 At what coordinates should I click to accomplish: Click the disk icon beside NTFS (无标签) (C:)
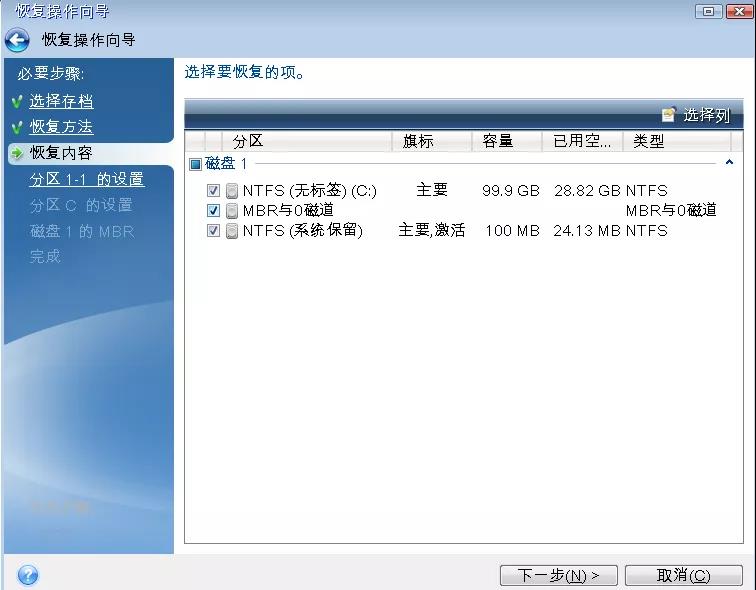click(x=232, y=191)
